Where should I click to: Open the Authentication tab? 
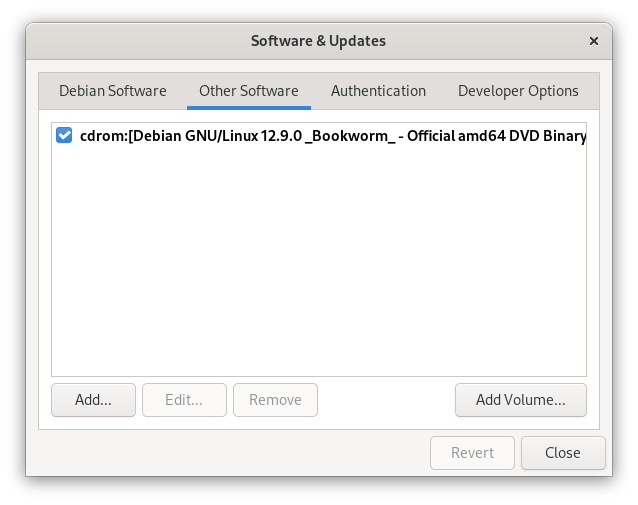click(378, 91)
